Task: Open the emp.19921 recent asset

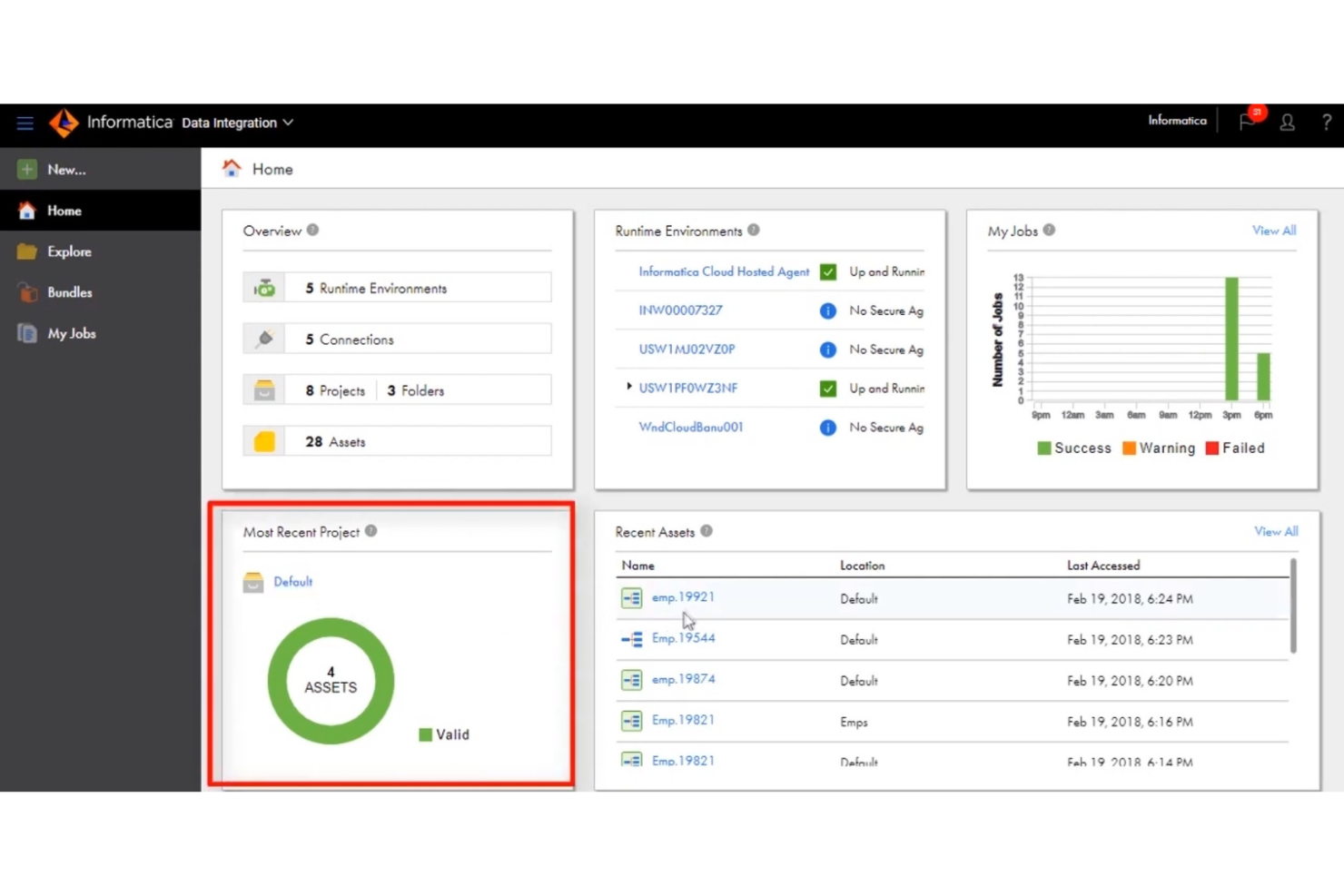Action: pyautogui.click(x=683, y=597)
